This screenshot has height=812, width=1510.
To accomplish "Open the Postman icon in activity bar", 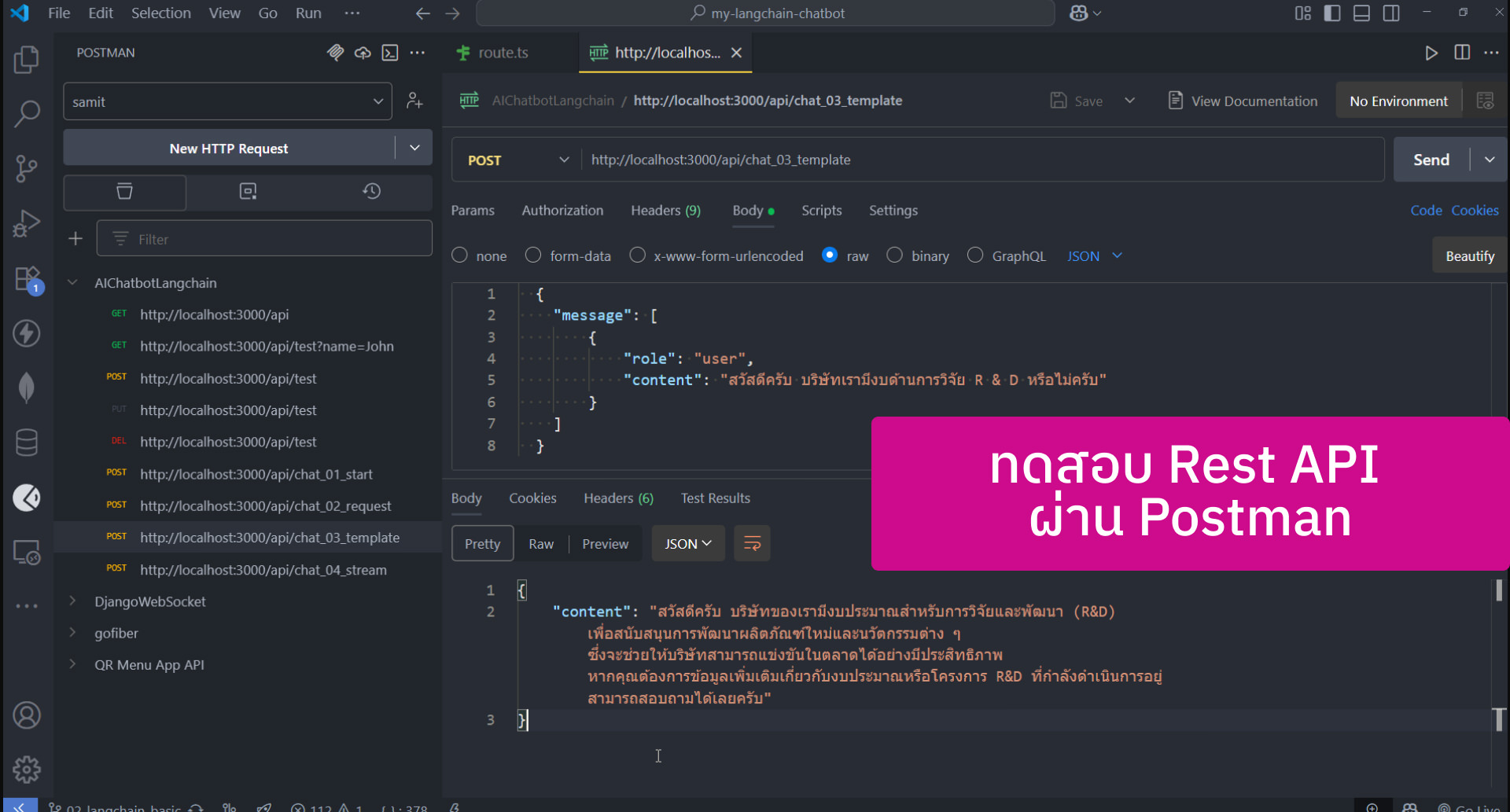I will tap(27, 498).
